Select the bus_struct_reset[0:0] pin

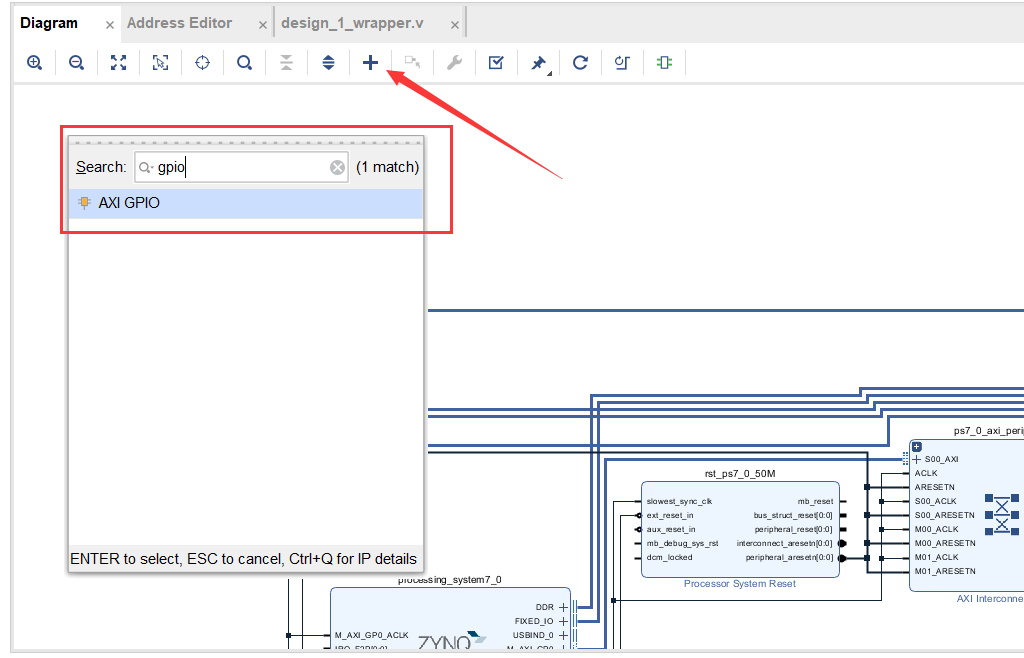(793, 516)
